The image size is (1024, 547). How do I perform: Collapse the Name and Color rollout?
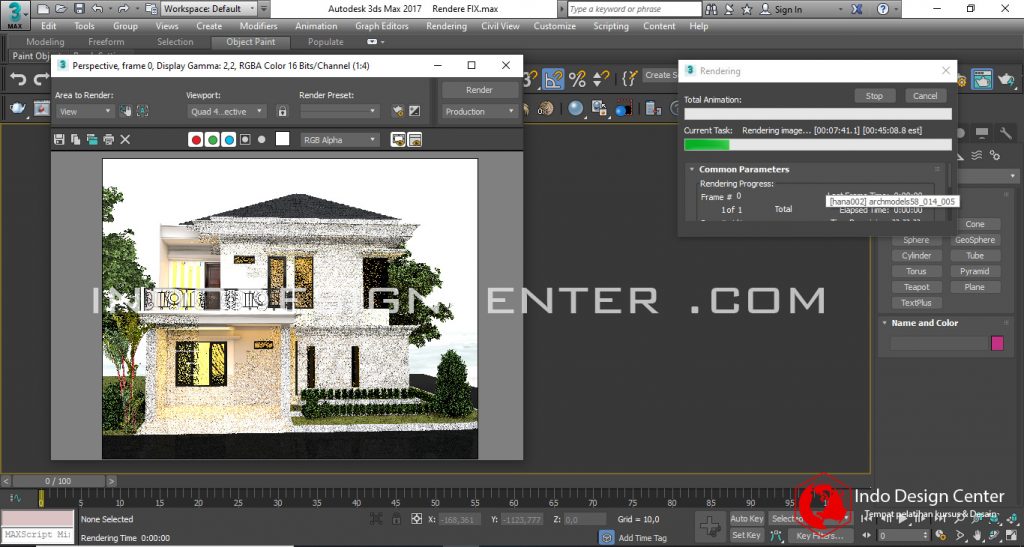click(884, 323)
